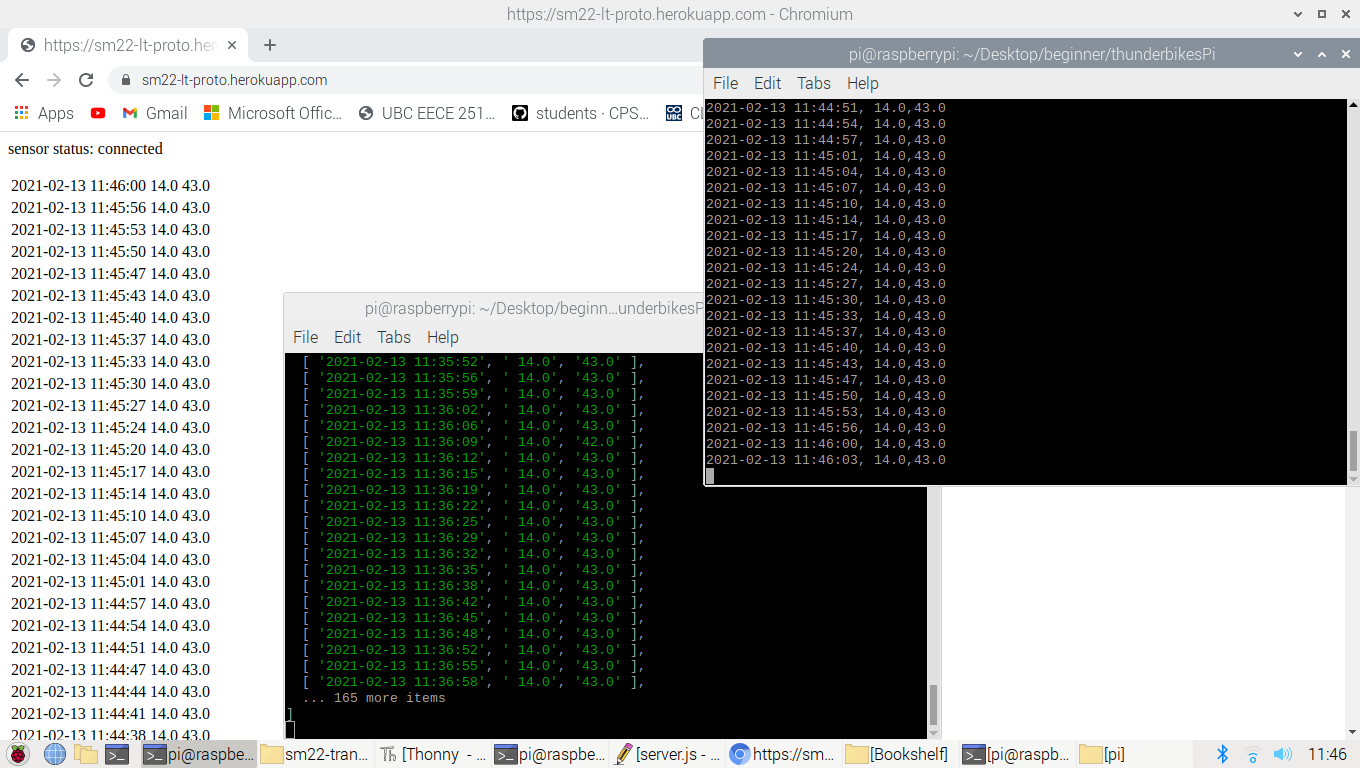Screen dimensions: 1360x768
Task: Open the UBC EECE 251 bookmark
Action: [427, 113]
